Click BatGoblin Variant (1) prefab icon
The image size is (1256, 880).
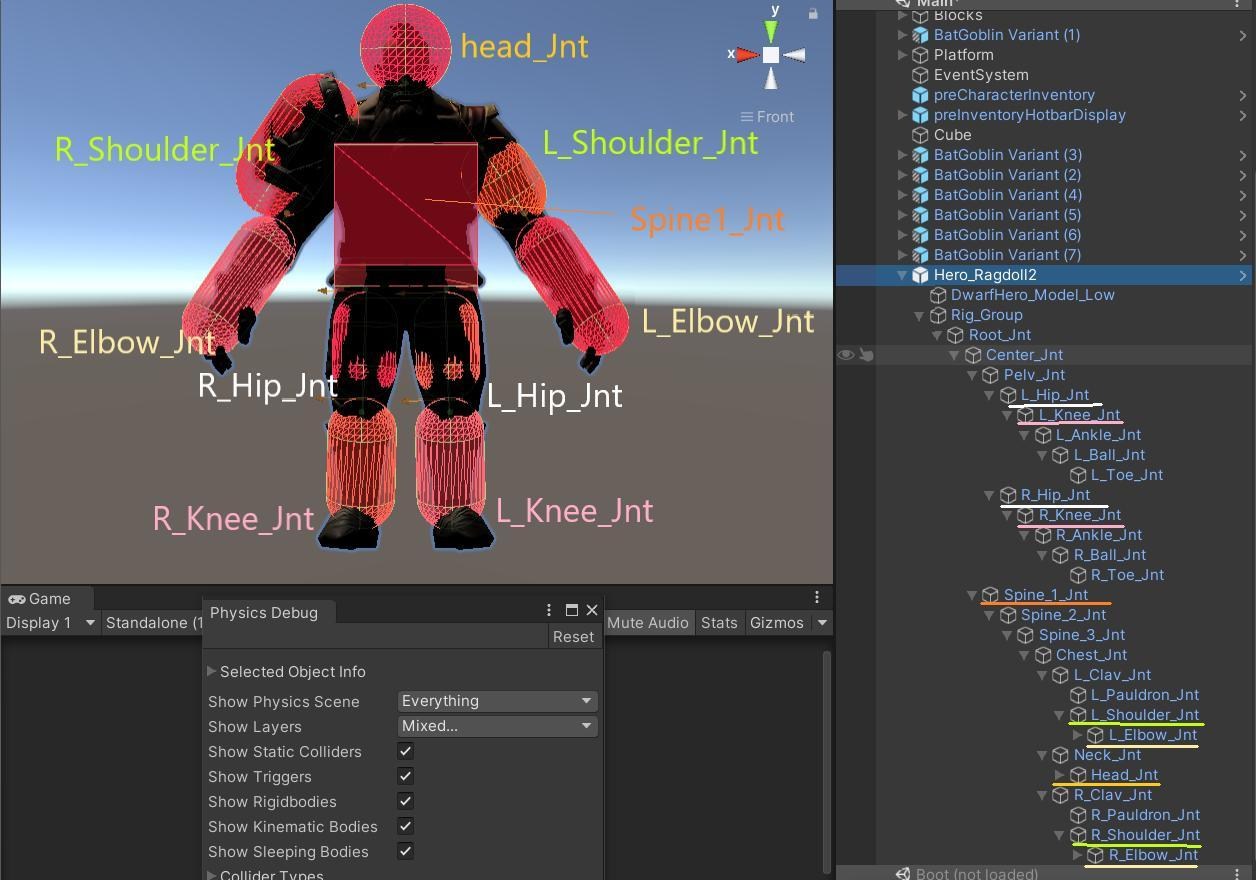point(920,35)
